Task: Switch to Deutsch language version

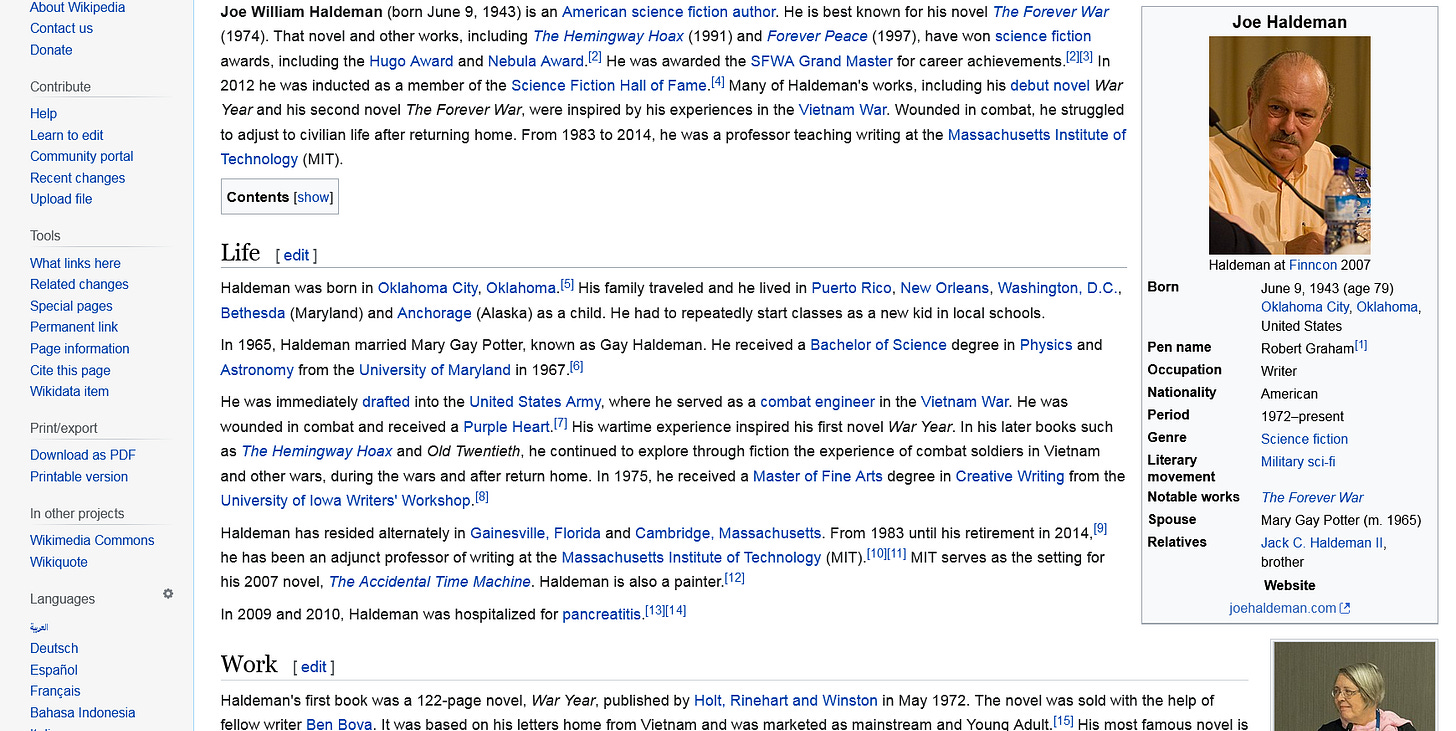Action: click(x=54, y=648)
